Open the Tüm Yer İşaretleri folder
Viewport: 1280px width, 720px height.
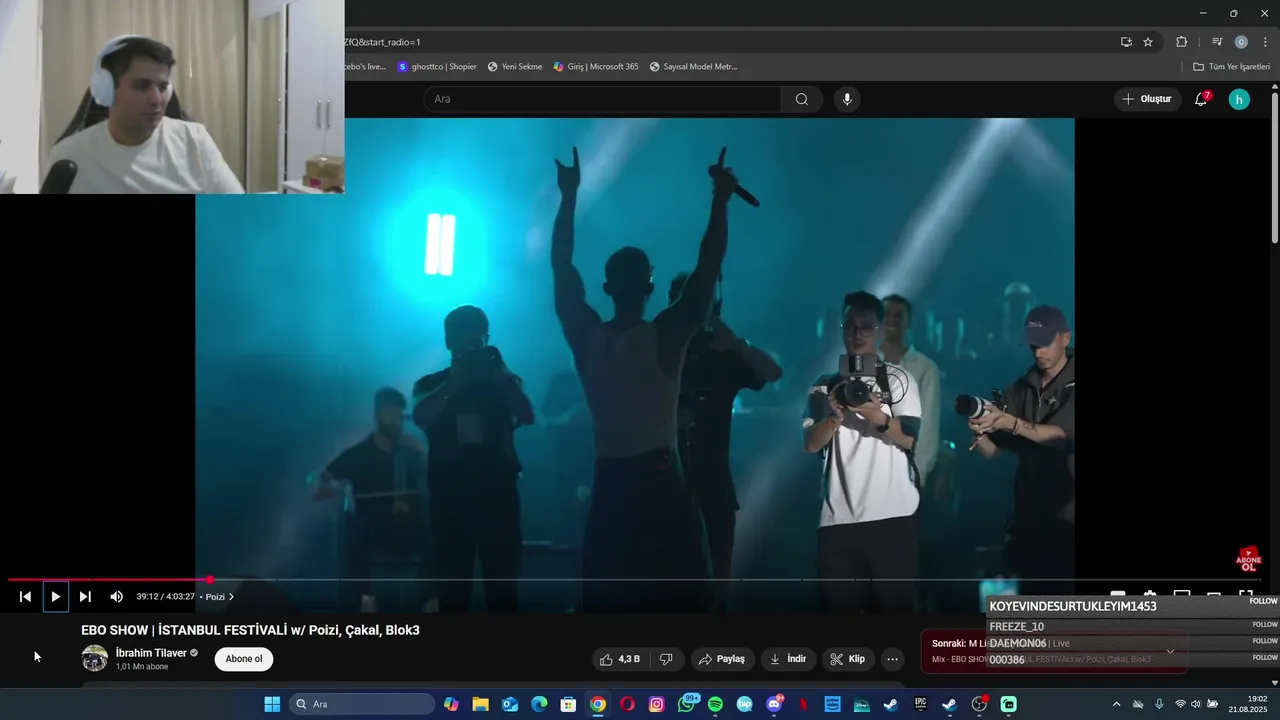pos(1231,67)
